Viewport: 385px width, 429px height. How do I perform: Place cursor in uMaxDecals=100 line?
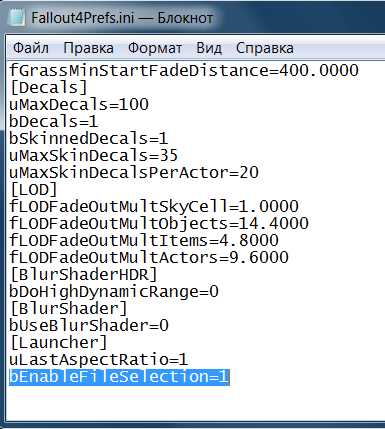[79, 105]
